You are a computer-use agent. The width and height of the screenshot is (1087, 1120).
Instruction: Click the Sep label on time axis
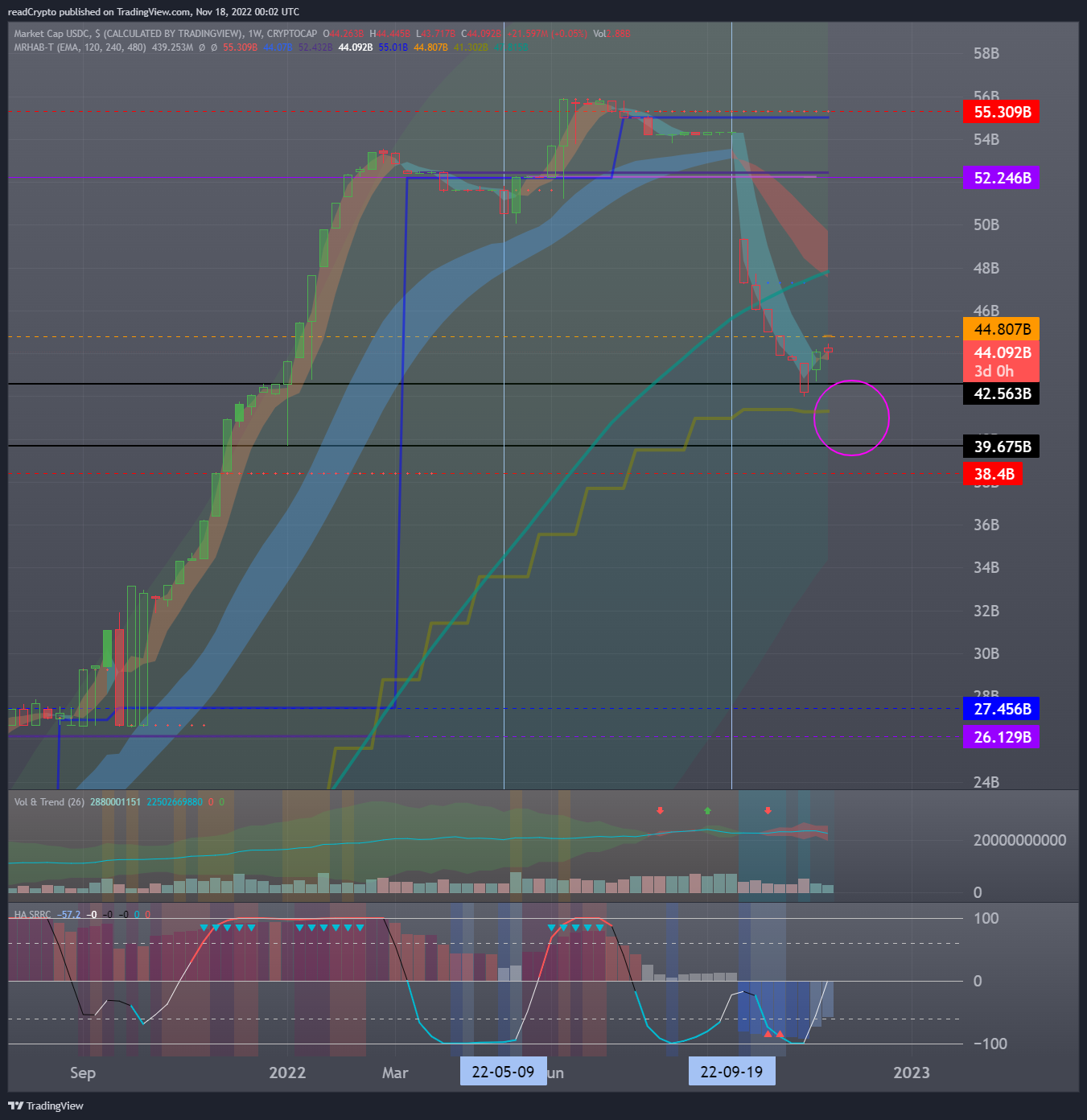click(83, 1073)
